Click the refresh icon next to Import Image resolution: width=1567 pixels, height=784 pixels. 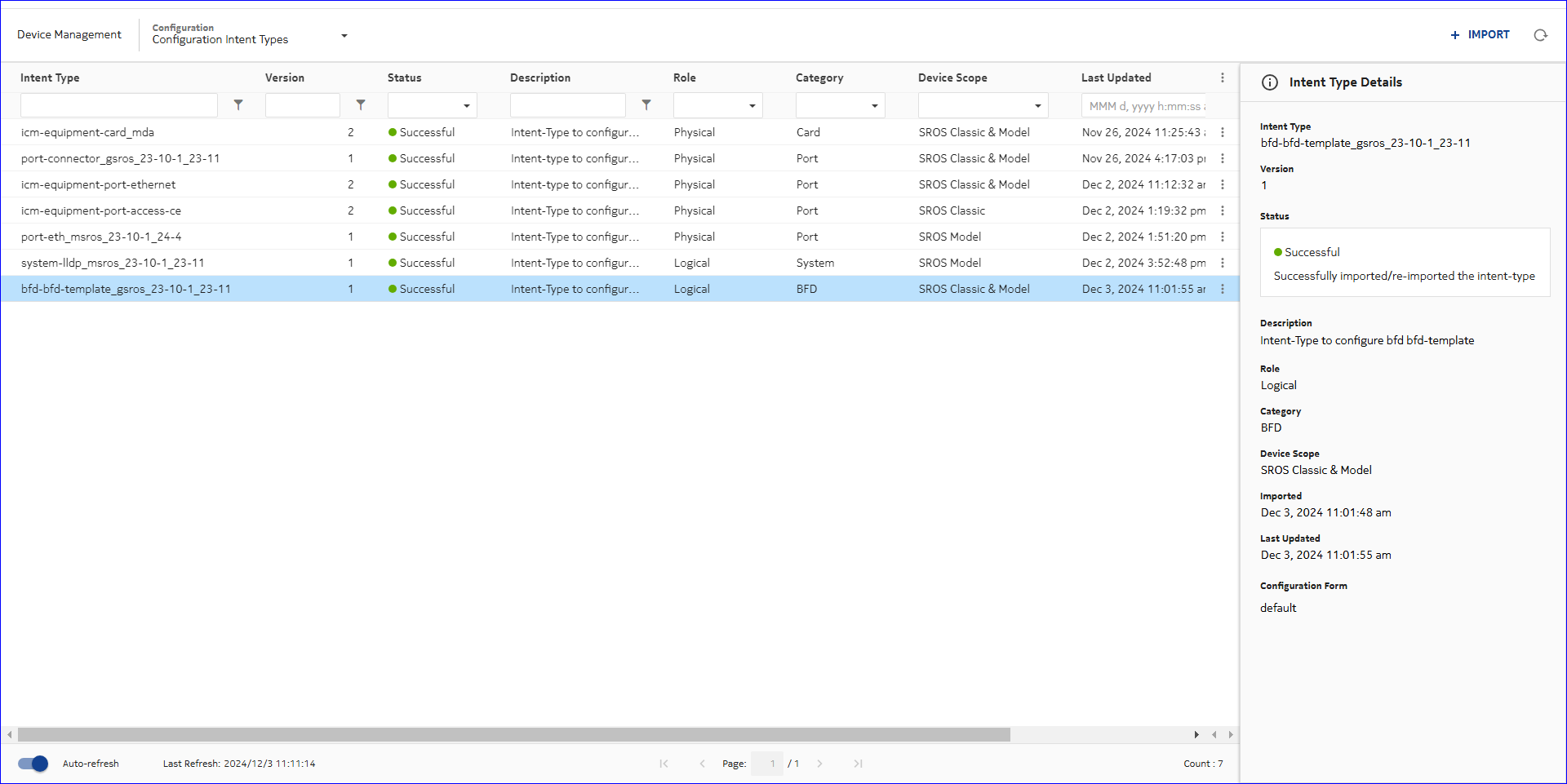tap(1540, 35)
